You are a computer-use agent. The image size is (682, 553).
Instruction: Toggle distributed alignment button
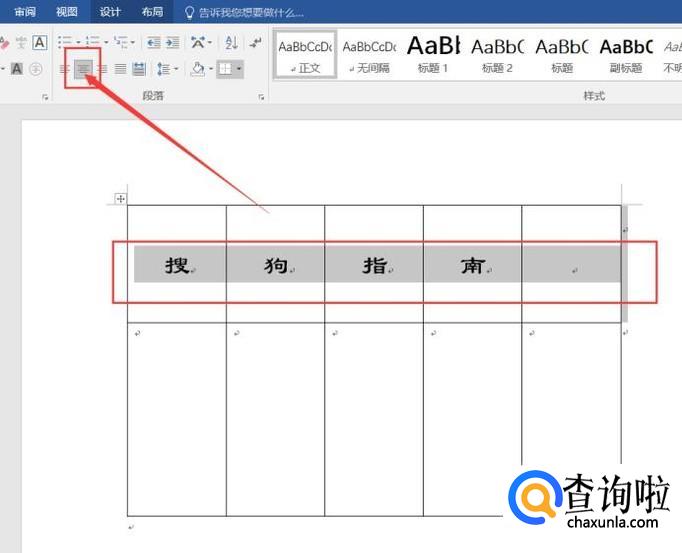[x=139, y=69]
